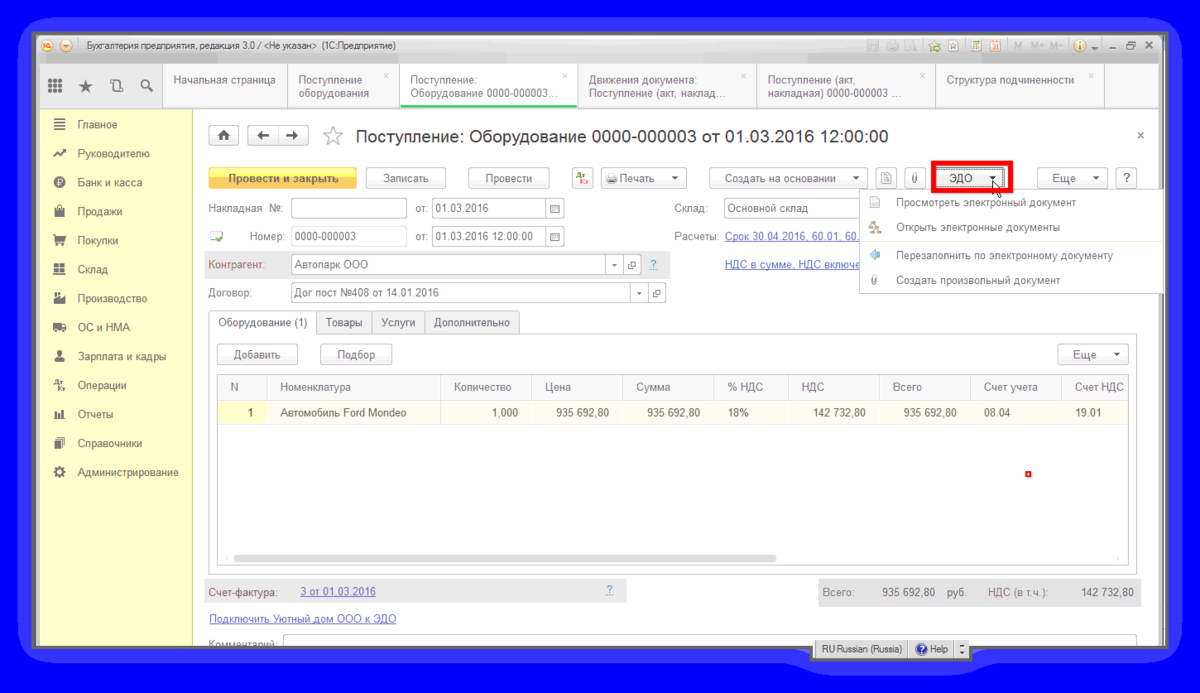1200x693 pixels.
Task: Switch to the Услуги tab
Action: click(398, 322)
